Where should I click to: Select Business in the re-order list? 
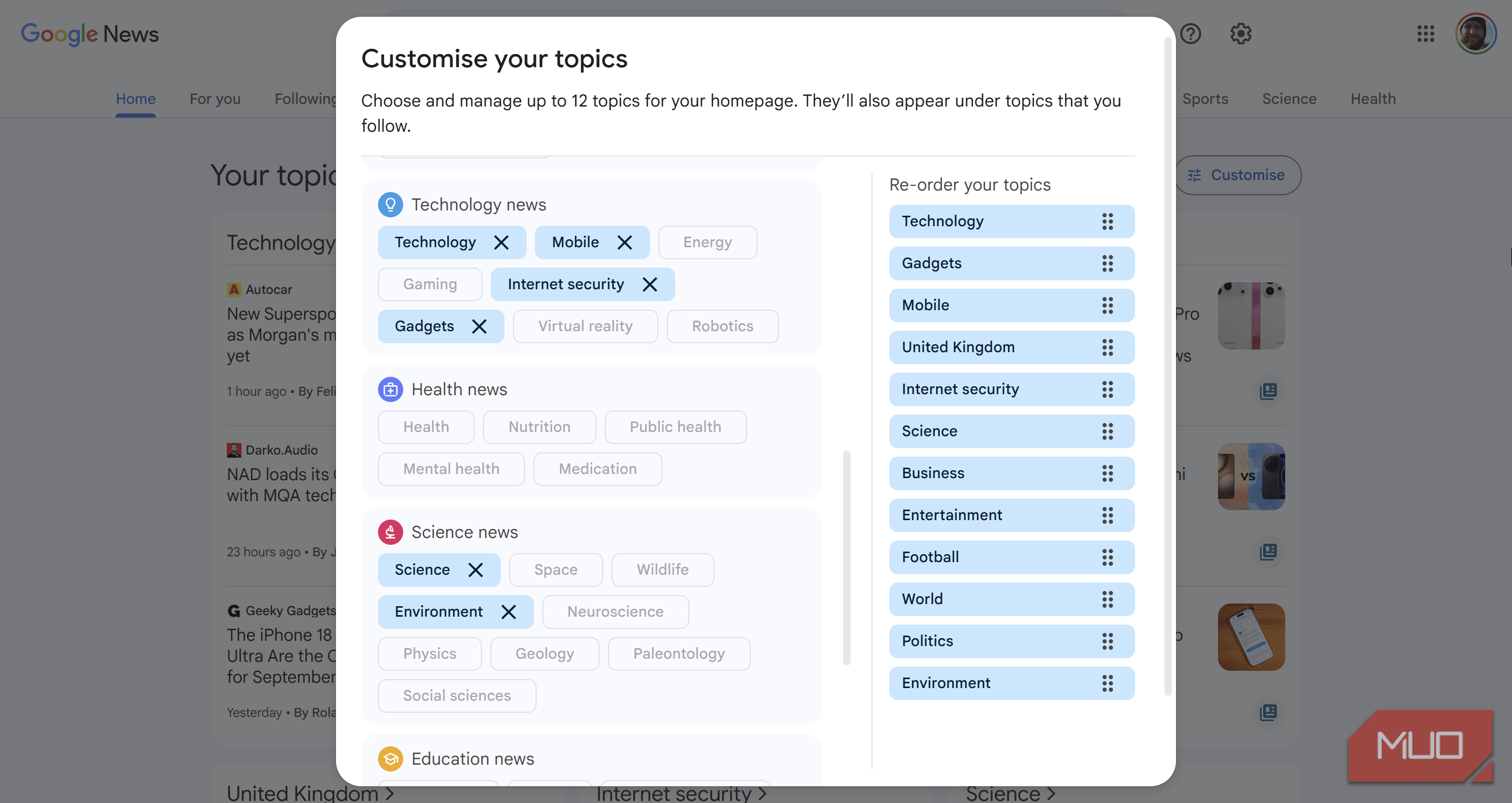point(1011,473)
